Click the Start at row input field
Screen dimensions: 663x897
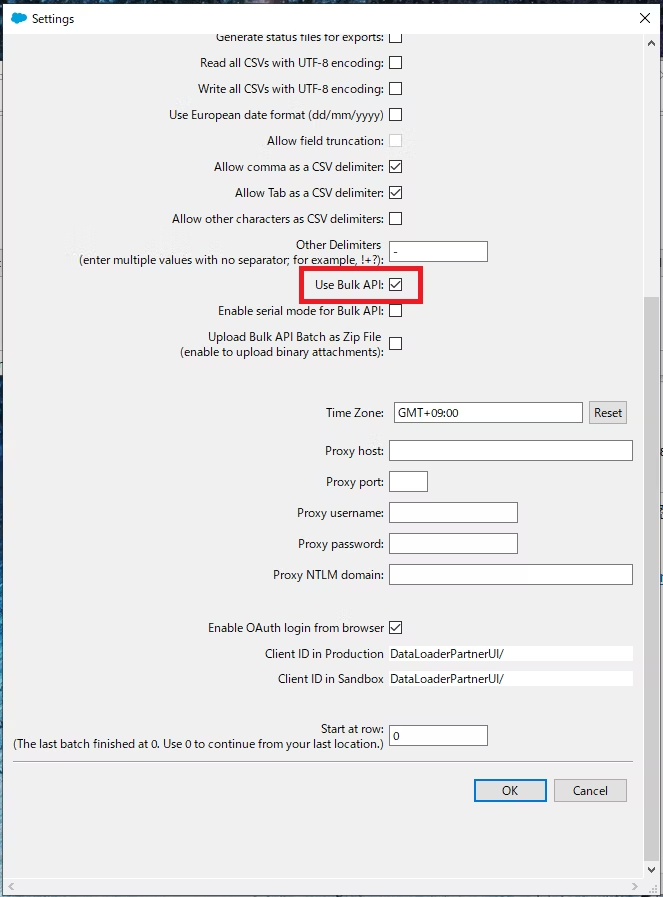coord(438,736)
